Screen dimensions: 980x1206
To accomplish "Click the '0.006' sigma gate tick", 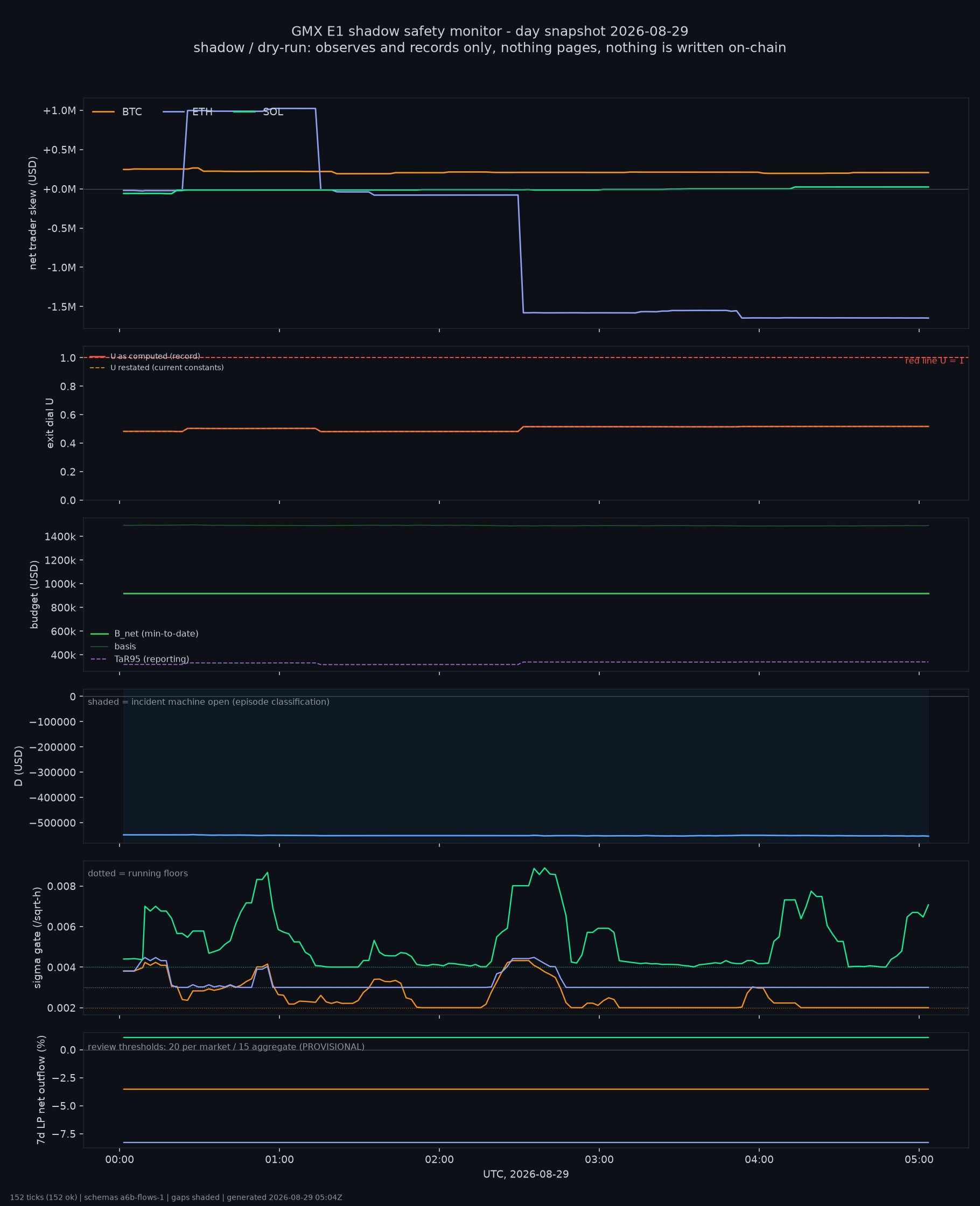I will point(61,927).
